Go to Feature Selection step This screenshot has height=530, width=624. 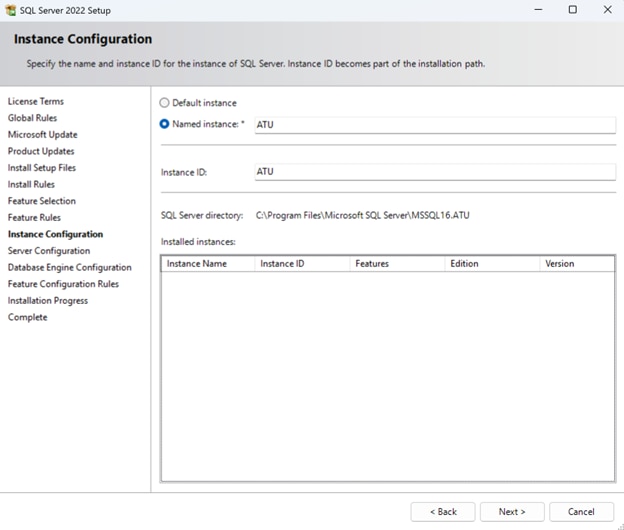point(42,201)
